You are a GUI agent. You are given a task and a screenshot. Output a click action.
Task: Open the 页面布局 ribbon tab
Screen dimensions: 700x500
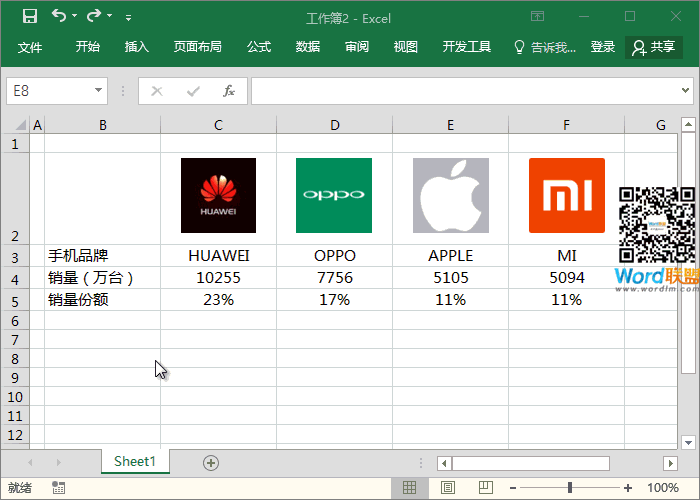pyautogui.click(x=197, y=46)
